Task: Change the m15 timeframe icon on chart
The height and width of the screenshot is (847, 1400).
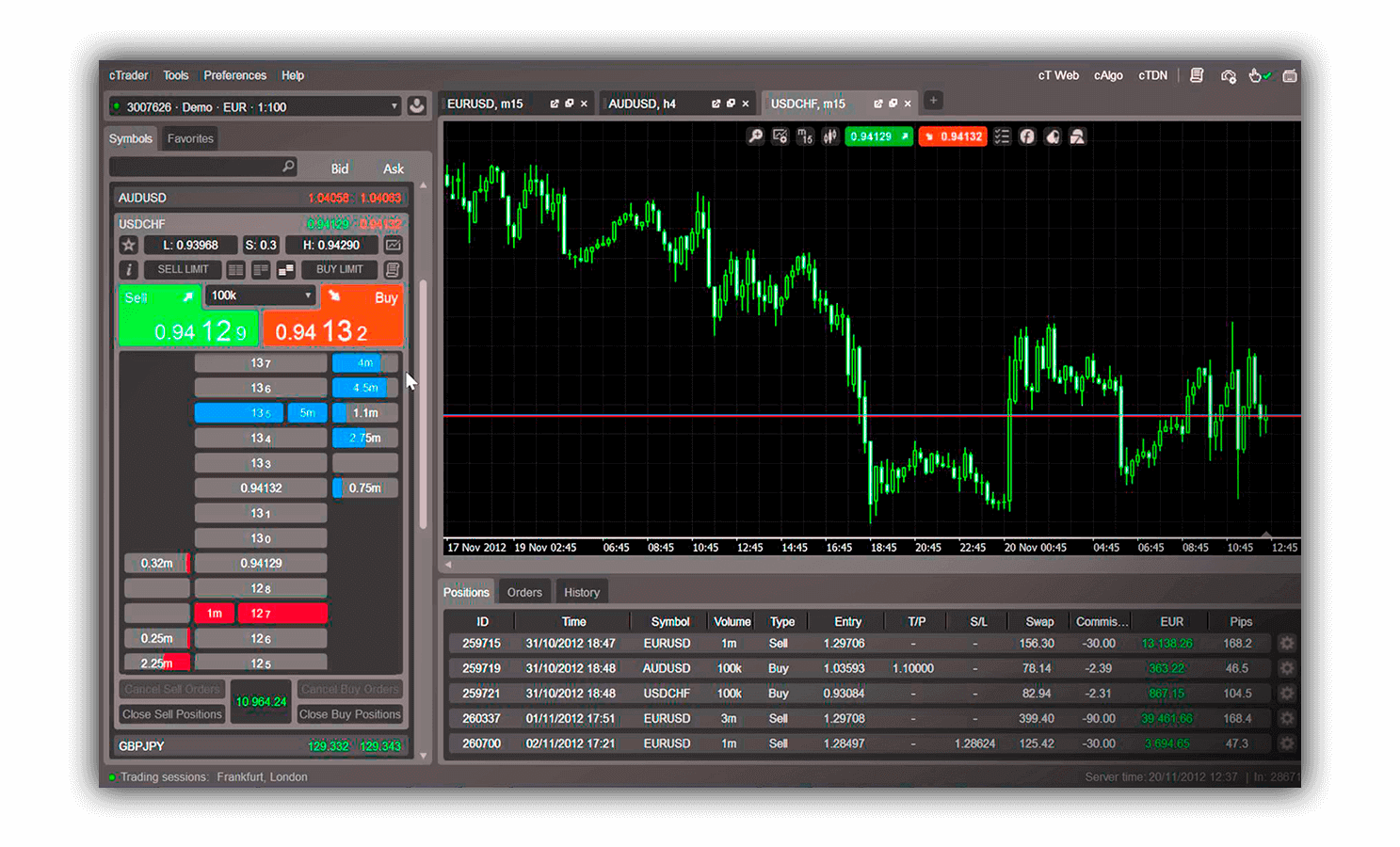Action: (x=805, y=136)
